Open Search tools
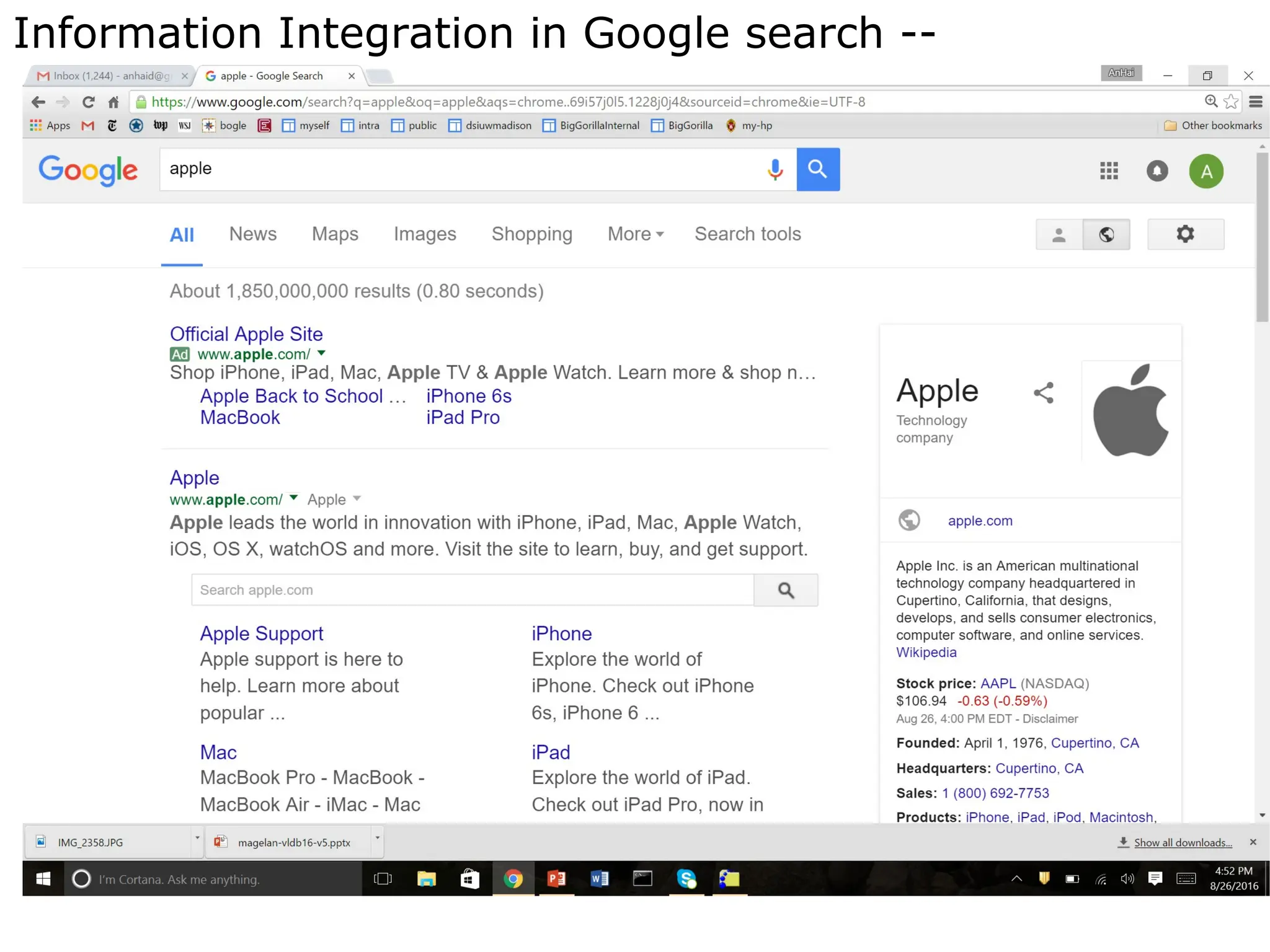 click(x=748, y=234)
